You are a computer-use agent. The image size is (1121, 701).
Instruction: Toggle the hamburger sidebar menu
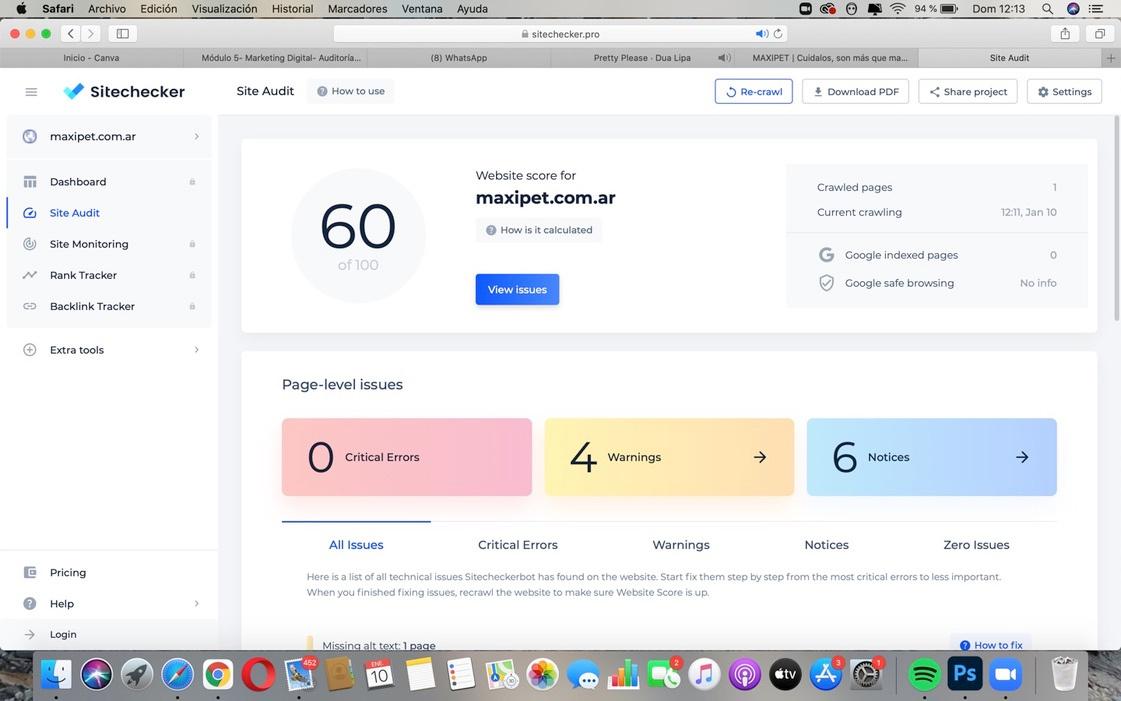pos(31,91)
